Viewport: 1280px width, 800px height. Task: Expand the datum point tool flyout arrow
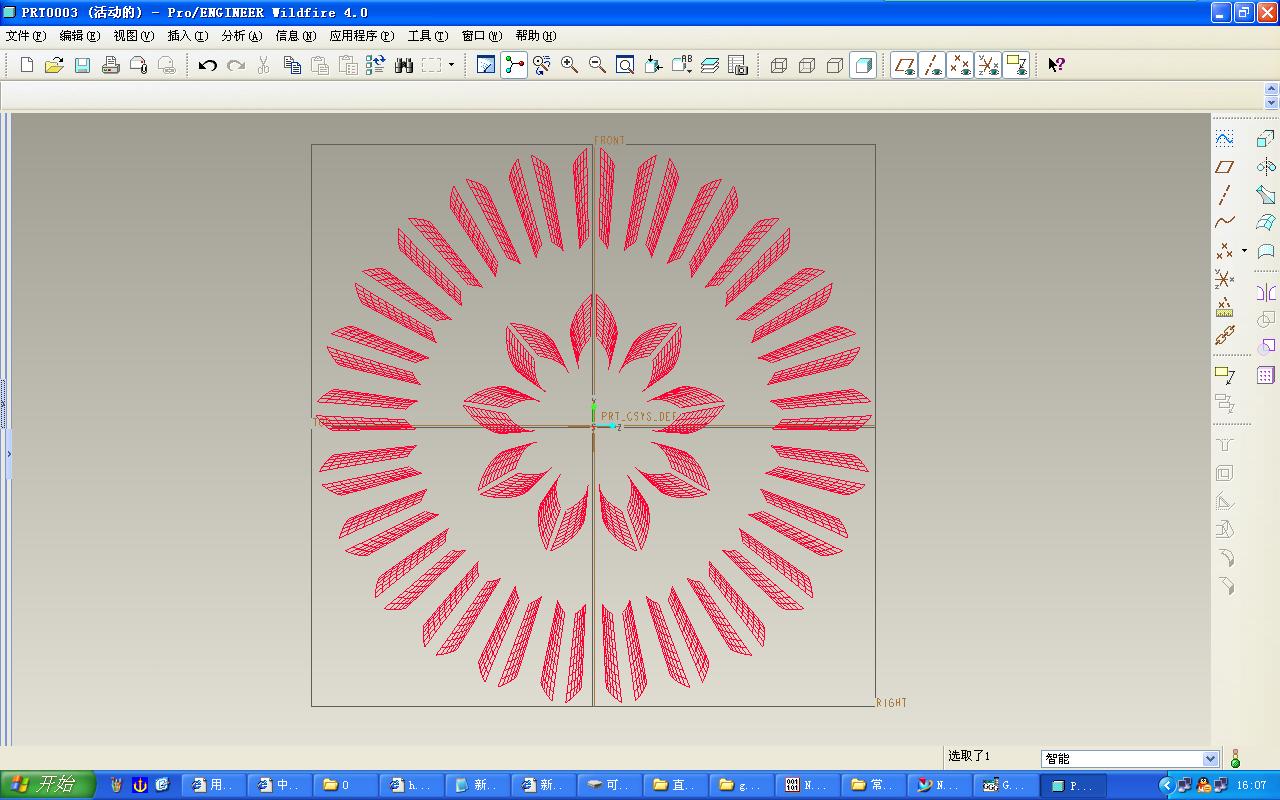1244,250
